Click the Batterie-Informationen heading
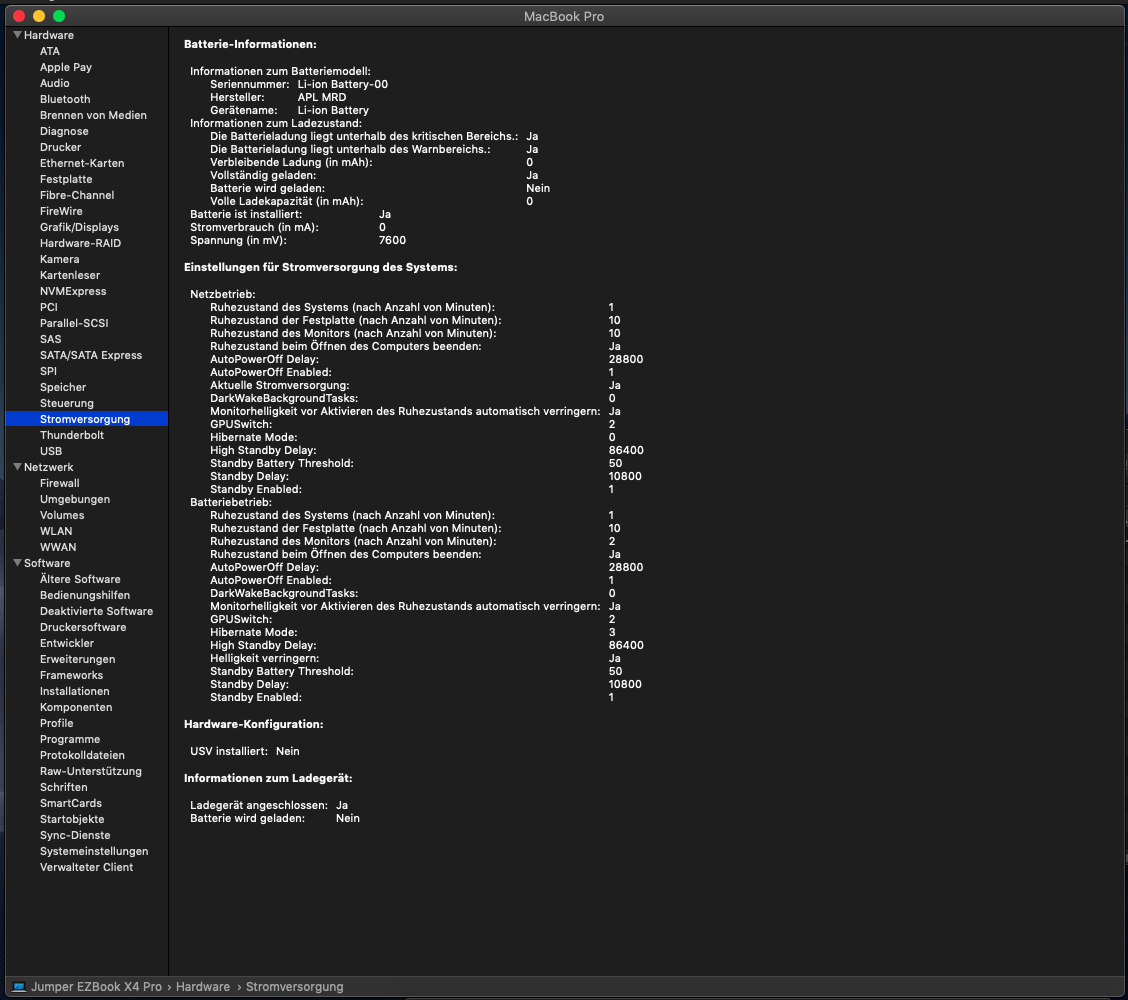1128x1000 pixels. pyautogui.click(x=250, y=44)
